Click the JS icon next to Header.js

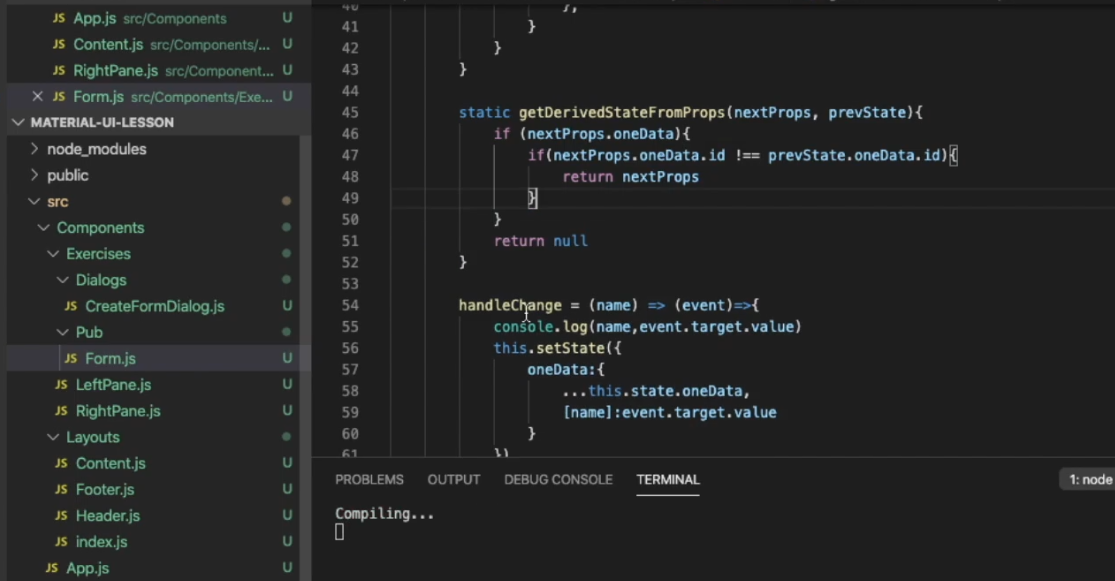[x=60, y=515]
